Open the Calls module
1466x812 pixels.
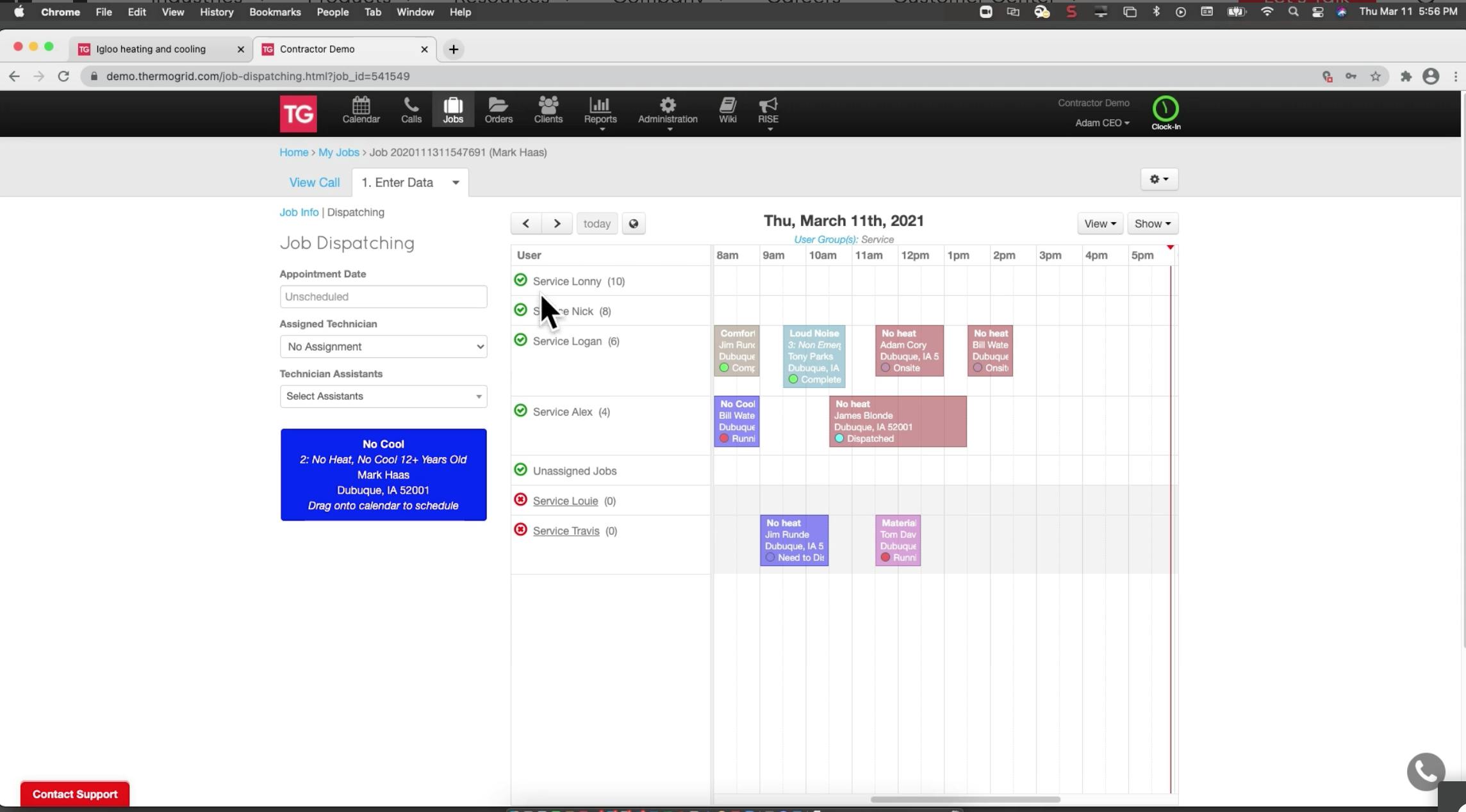click(411, 110)
